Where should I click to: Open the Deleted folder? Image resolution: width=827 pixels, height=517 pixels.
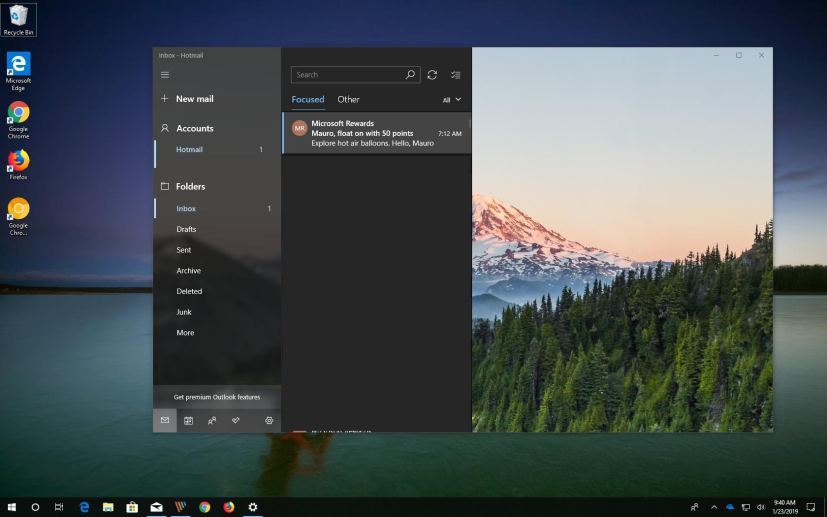(189, 291)
